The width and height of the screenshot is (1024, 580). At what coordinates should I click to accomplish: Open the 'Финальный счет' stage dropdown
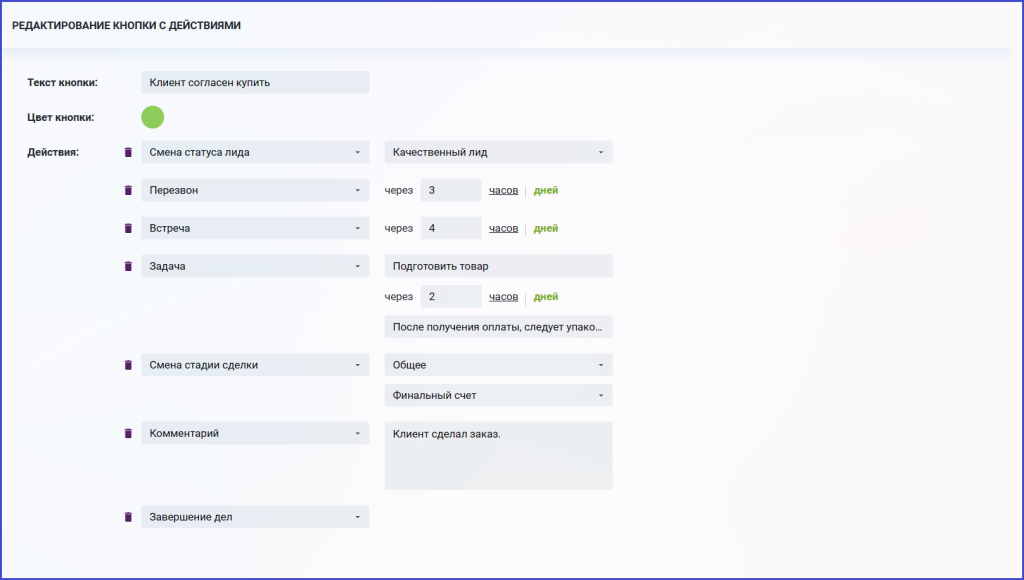pyautogui.click(x=498, y=395)
